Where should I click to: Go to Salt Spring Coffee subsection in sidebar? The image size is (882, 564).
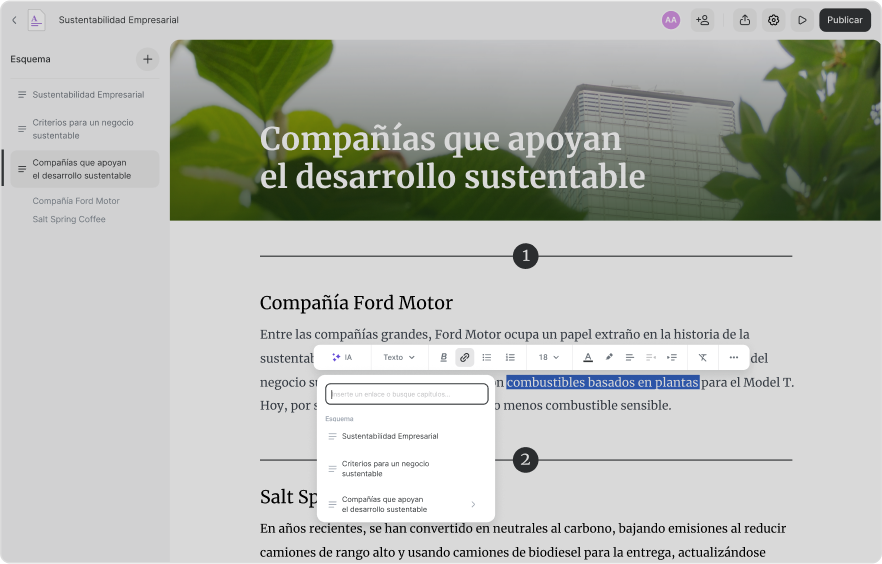[69, 219]
